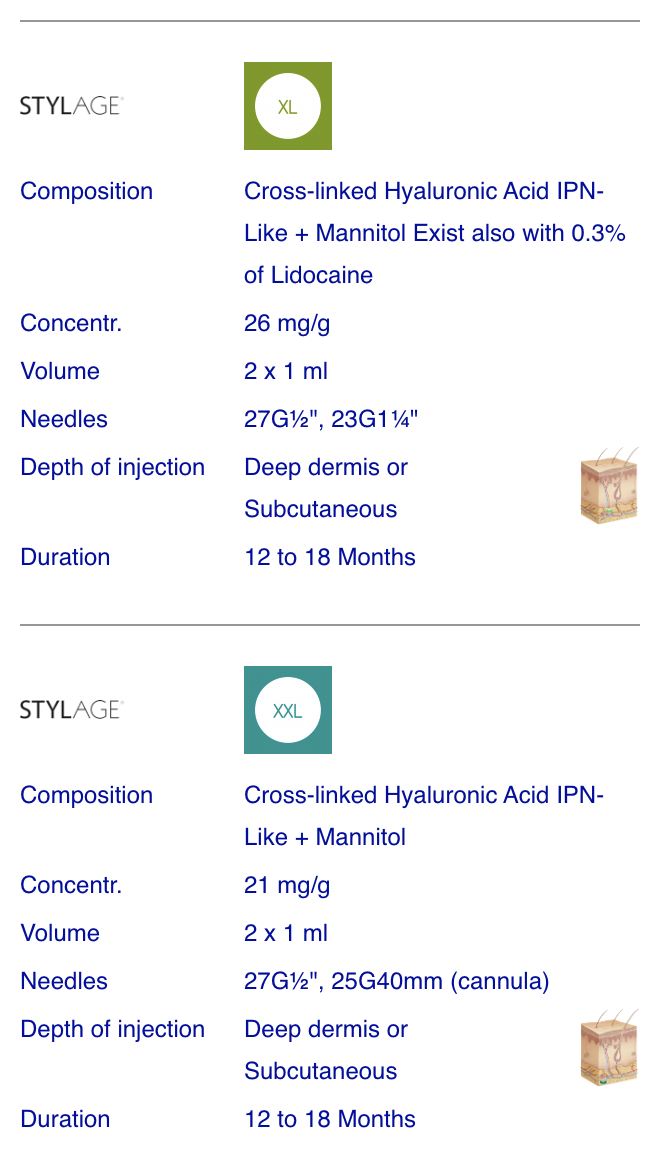Open the Stylage logo above XL section

click(x=72, y=106)
